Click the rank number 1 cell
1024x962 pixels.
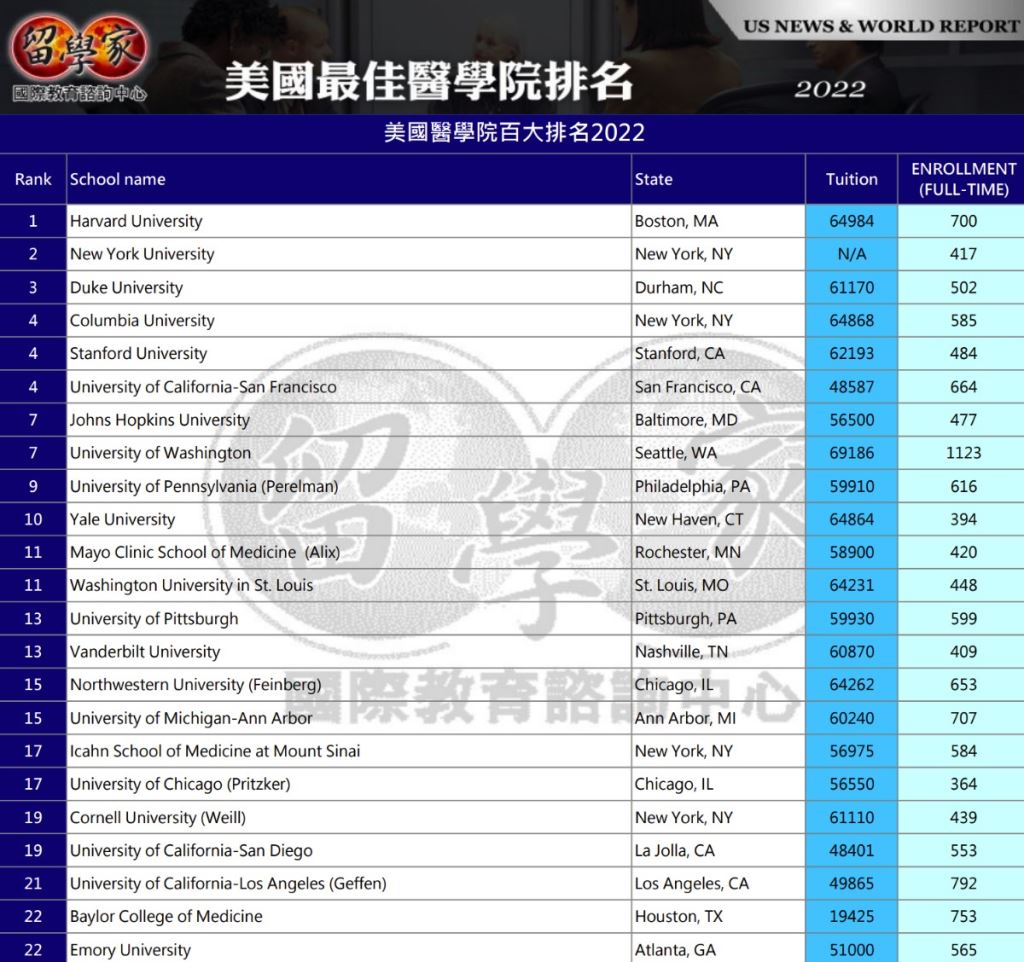tap(33, 221)
